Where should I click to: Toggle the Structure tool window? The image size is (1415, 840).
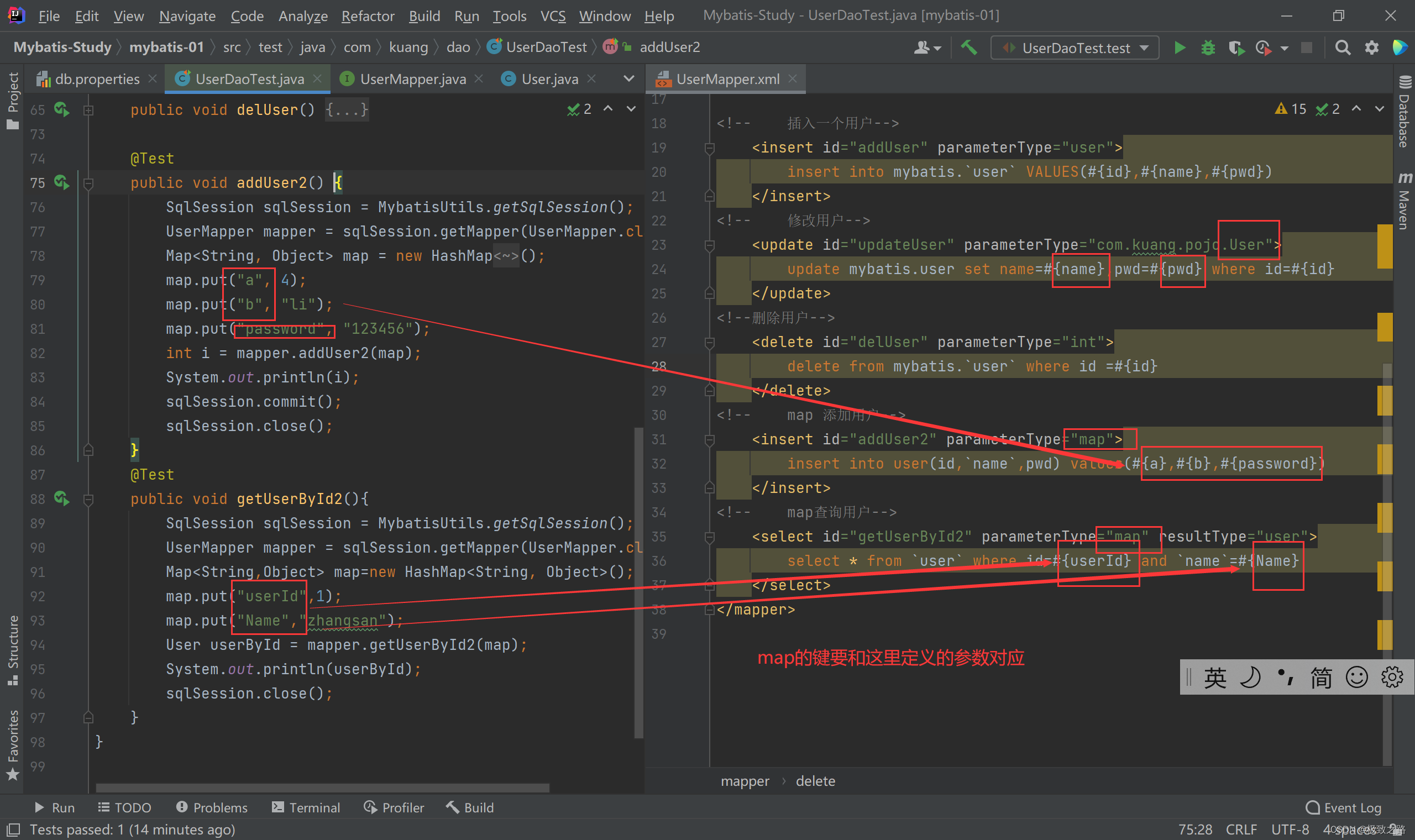coord(13,650)
